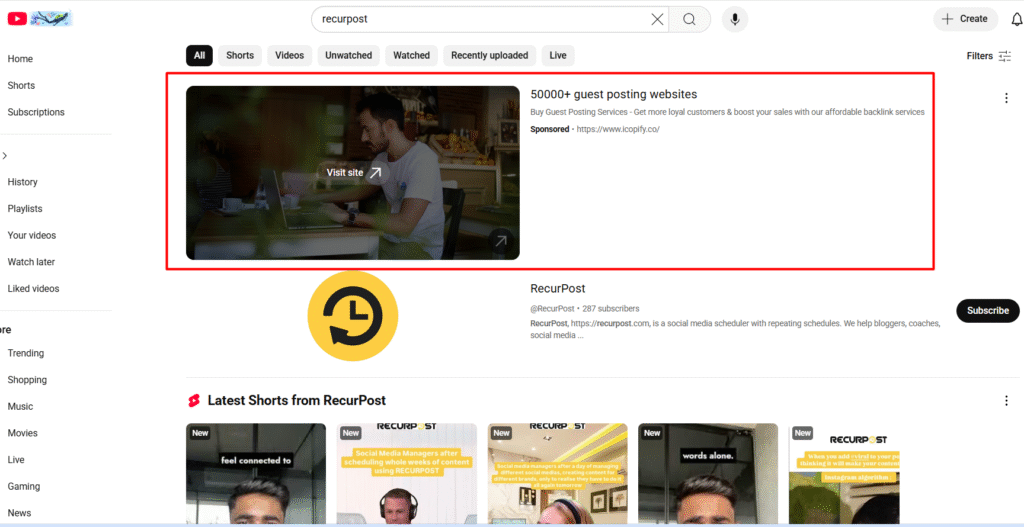Start voice search with the microphone icon

[735, 20]
